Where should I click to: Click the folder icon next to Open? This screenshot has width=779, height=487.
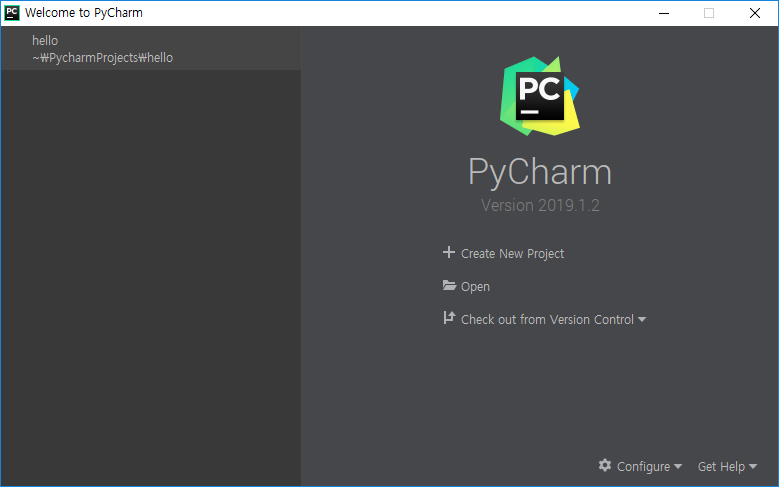[x=449, y=286]
